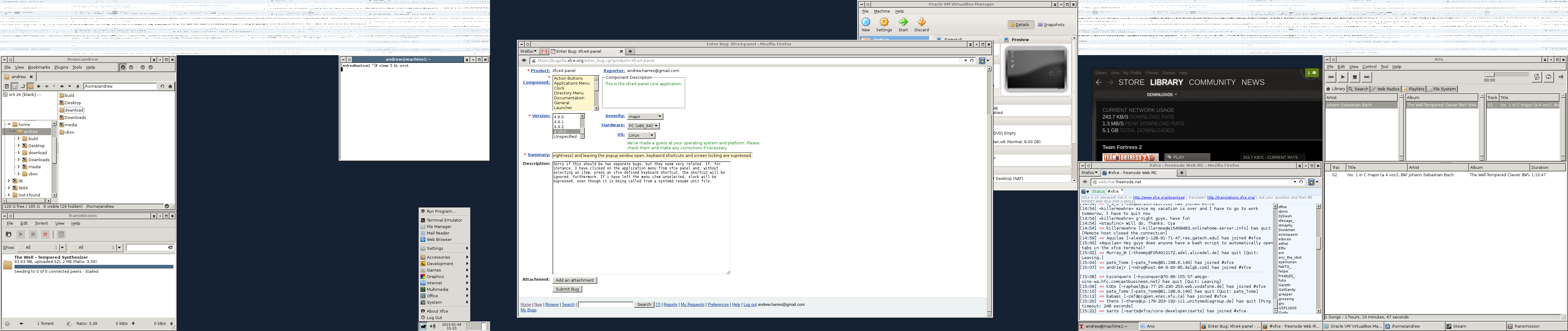The height and width of the screenshot is (331, 1568).
Task: Click Add an attachment button
Action: click(574, 280)
